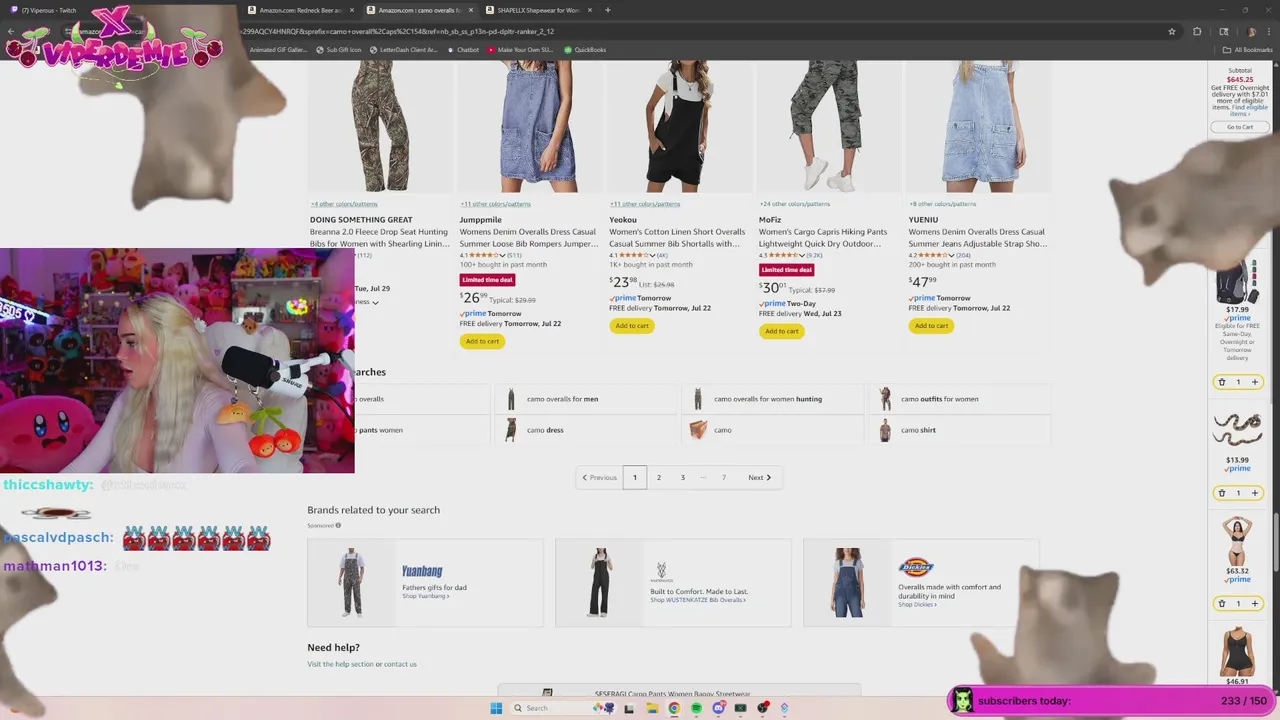Viewport: 1280px width, 720px height.
Task: Open Discord from the taskbar
Action: coord(718,708)
